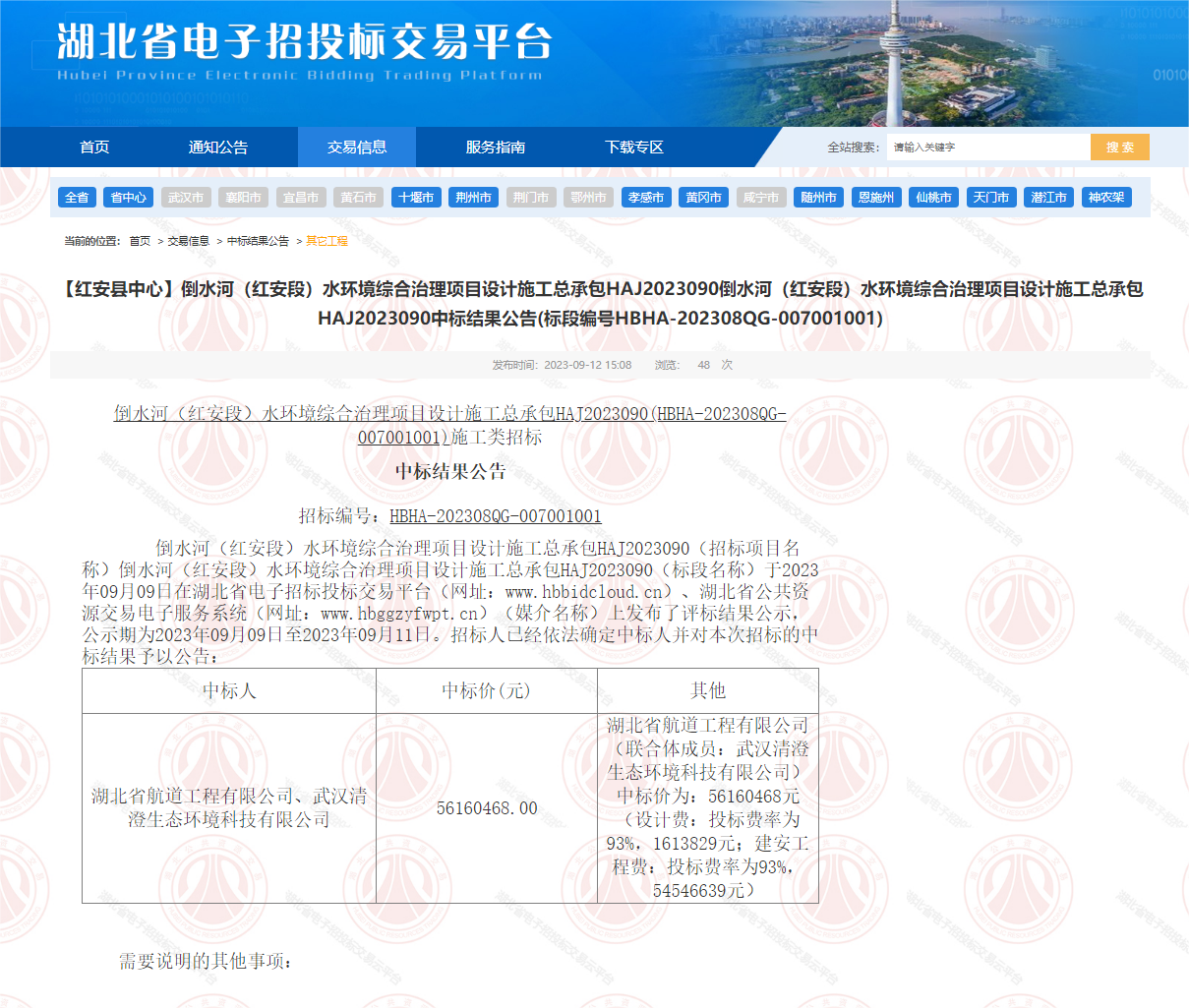
Task: Open the 通知公告 menu item
Action: coord(218,148)
